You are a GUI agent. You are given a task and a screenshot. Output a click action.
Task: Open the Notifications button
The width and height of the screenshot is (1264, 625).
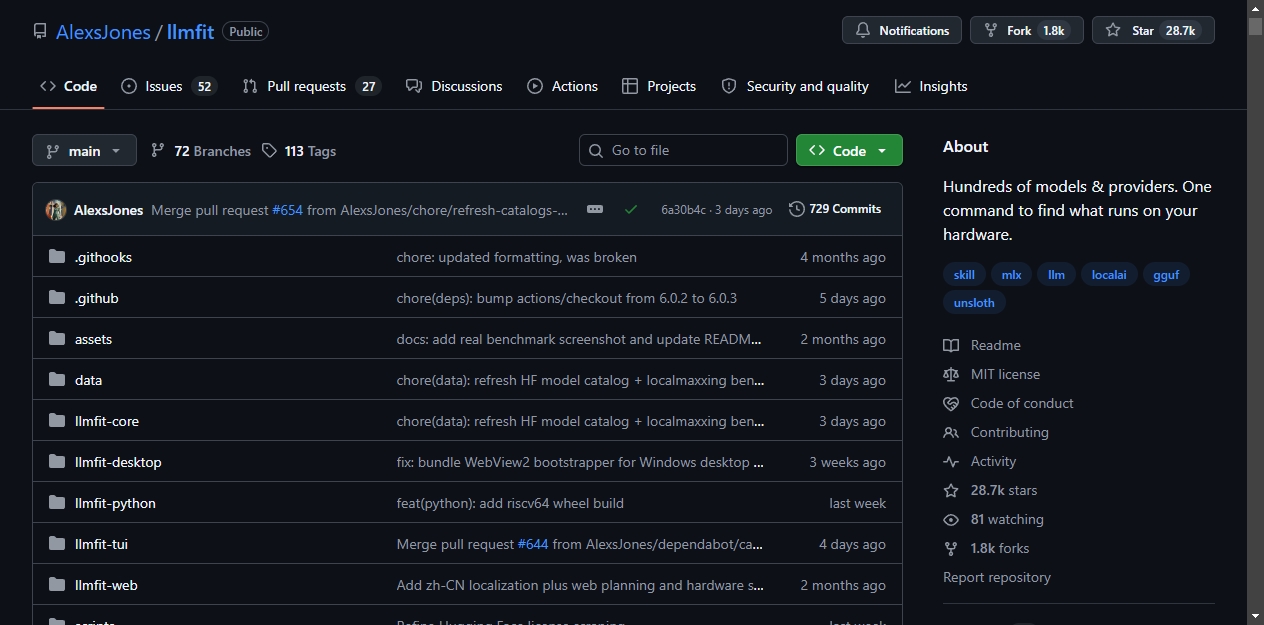click(902, 30)
